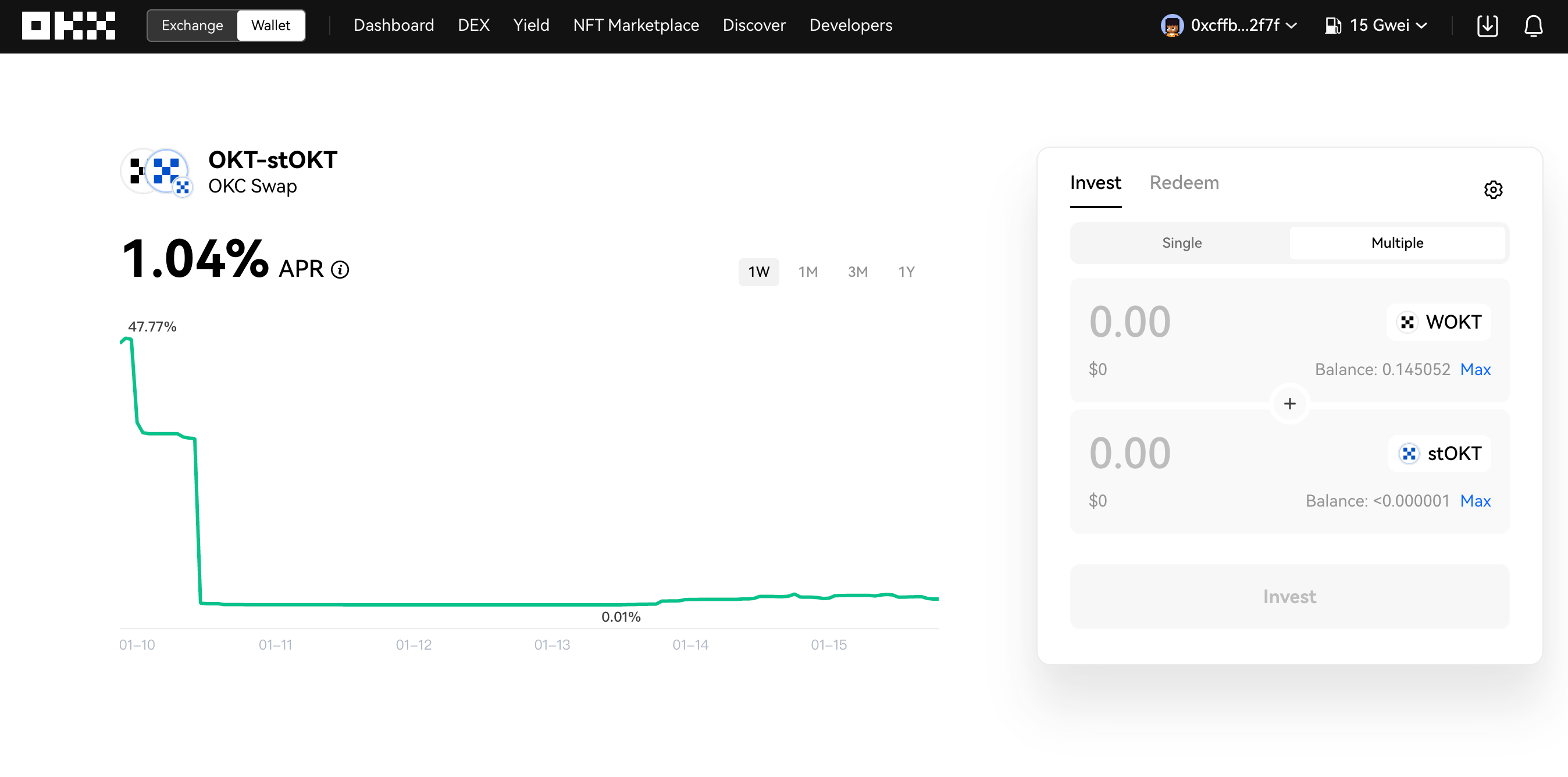
Task: Open the Yield menu item
Action: coord(531,26)
